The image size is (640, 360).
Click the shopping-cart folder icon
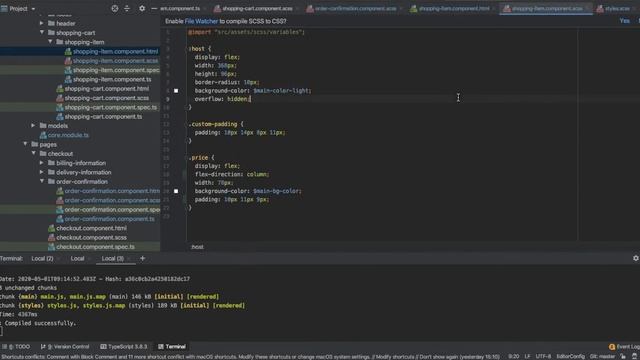click(51, 32)
